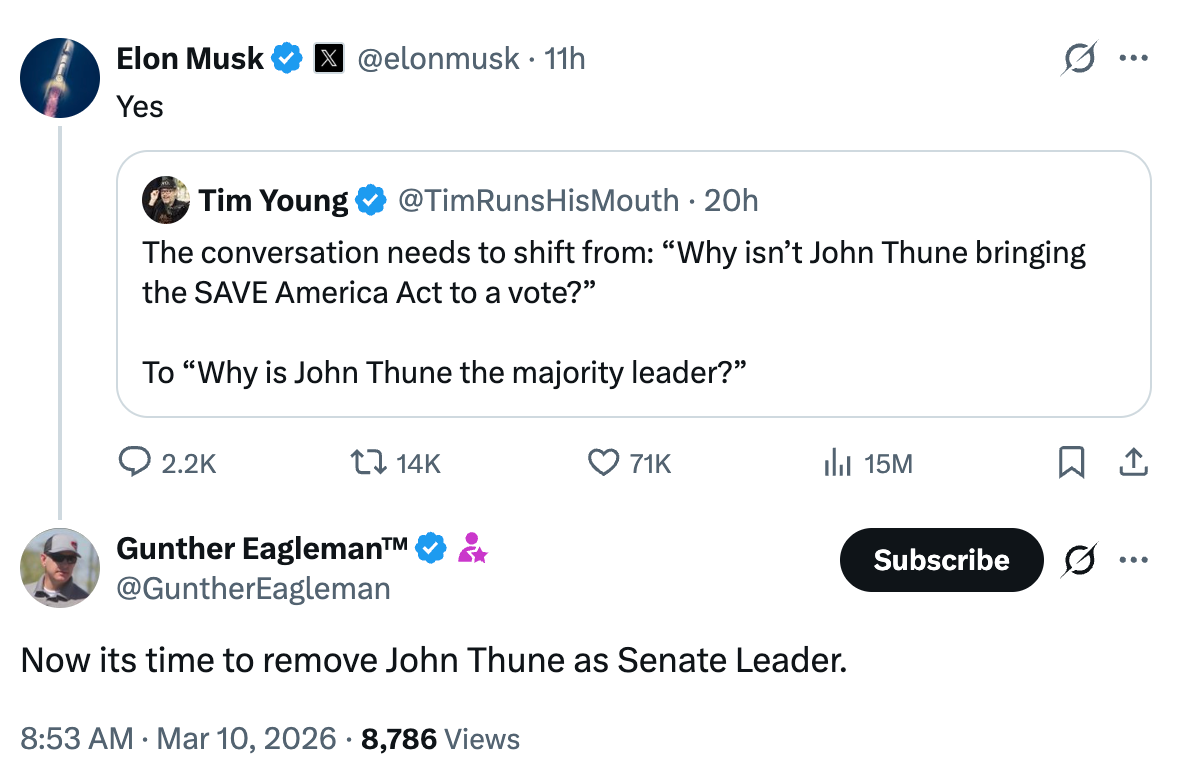Open @GuntherEagleman profile handle
The width and height of the screenshot is (1180, 784).
[x=253, y=589]
